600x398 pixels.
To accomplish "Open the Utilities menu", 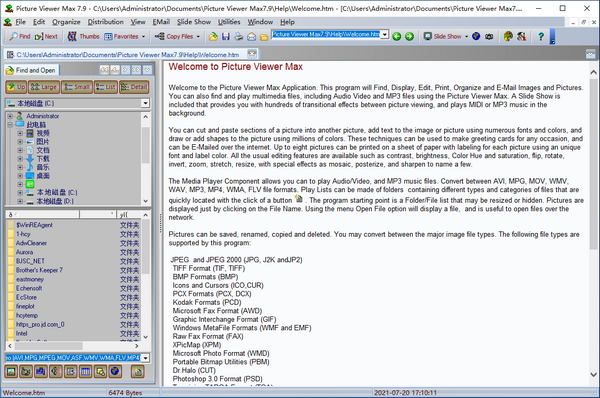I will click(229, 22).
